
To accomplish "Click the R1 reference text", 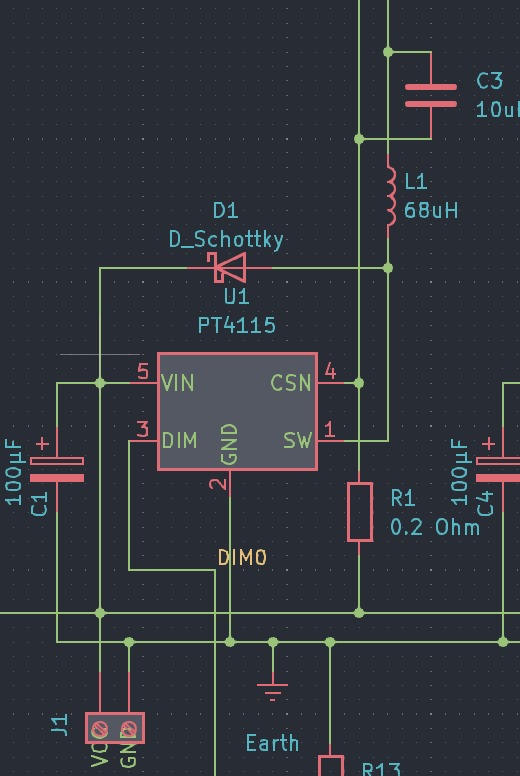I will pyautogui.click(x=403, y=498).
